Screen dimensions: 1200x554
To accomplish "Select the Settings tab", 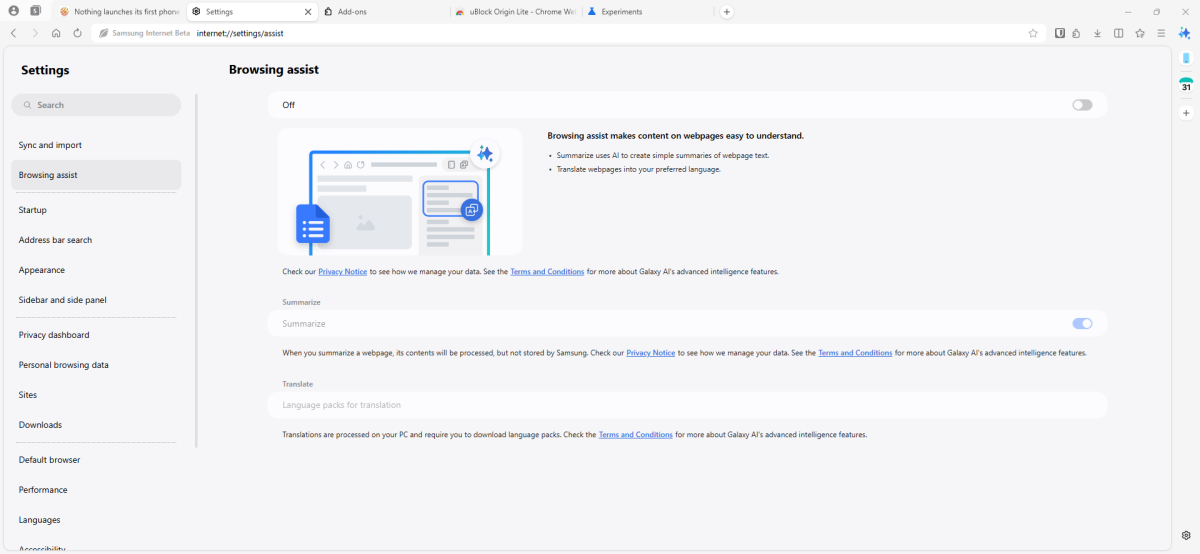I will tap(251, 12).
